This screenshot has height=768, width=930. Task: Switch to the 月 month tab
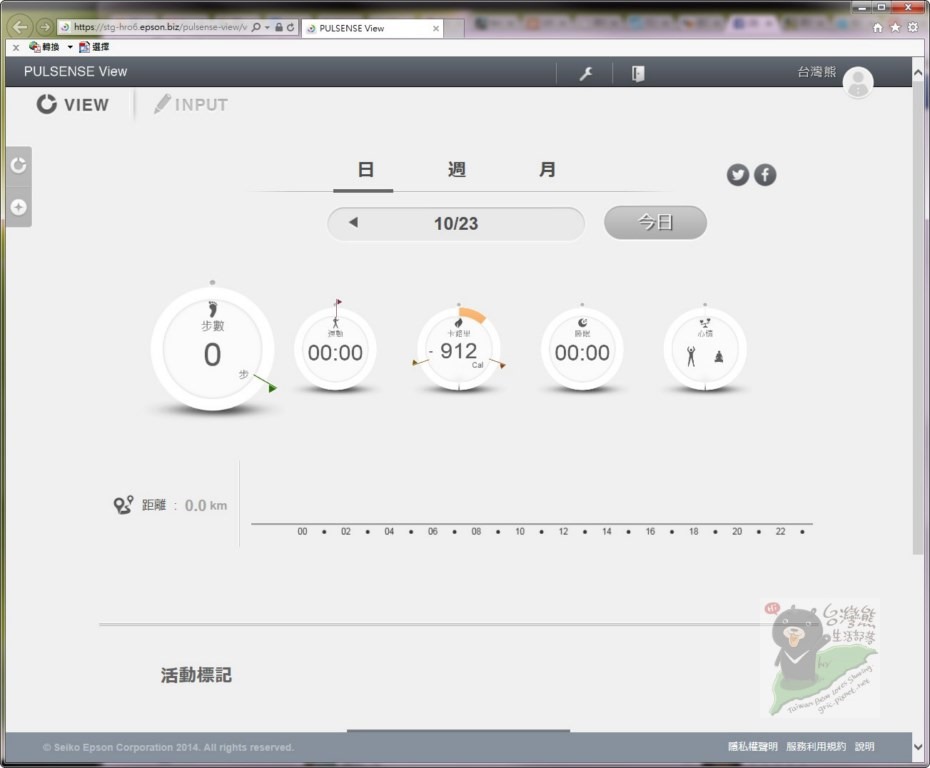coord(547,170)
